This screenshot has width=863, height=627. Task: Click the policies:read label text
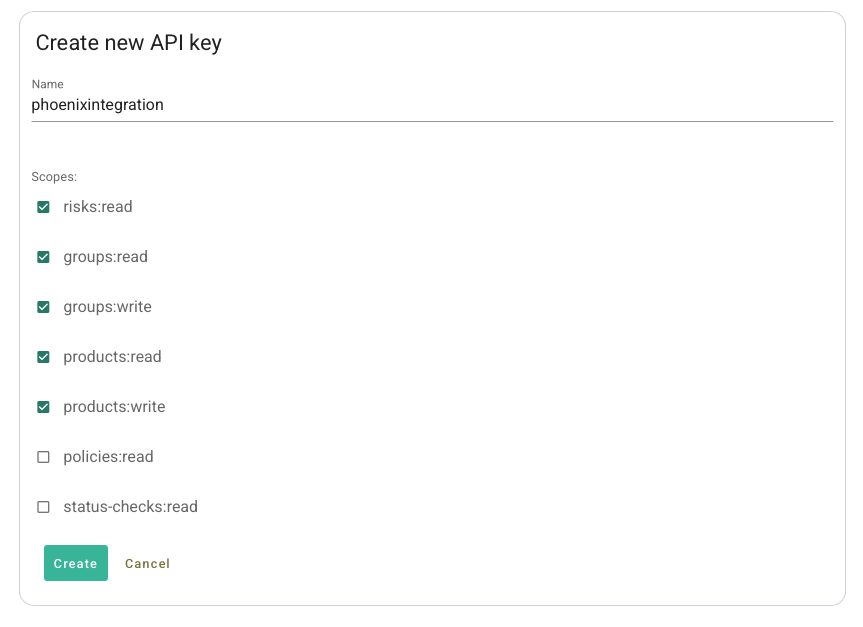[108, 457]
